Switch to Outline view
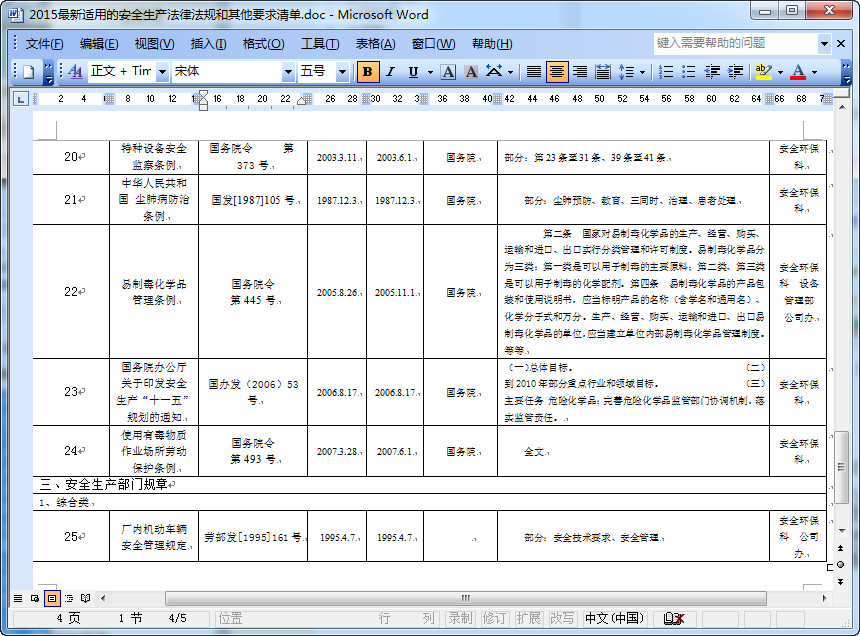 pos(69,598)
